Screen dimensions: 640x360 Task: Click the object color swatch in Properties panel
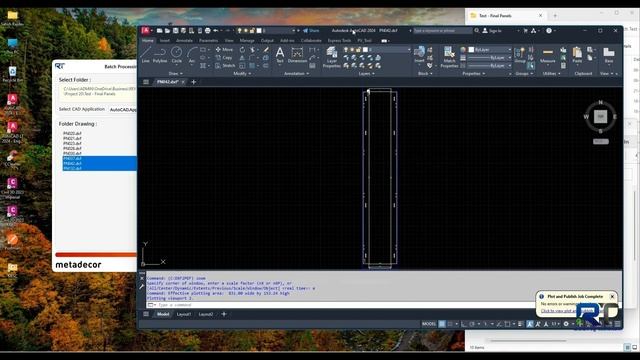click(471, 49)
